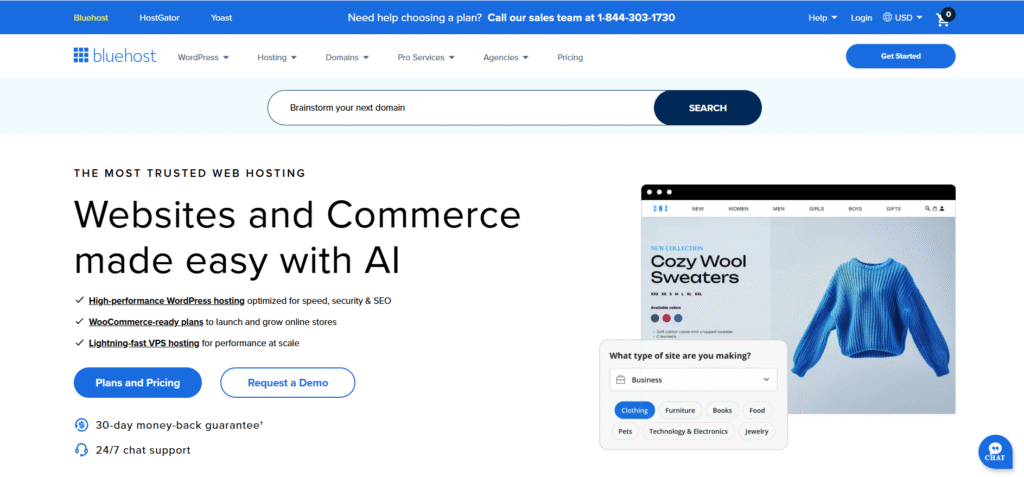Click GIFTS in the mockup store nav
The width and height of the screenshot is (1024, 477).
(893, 209)
